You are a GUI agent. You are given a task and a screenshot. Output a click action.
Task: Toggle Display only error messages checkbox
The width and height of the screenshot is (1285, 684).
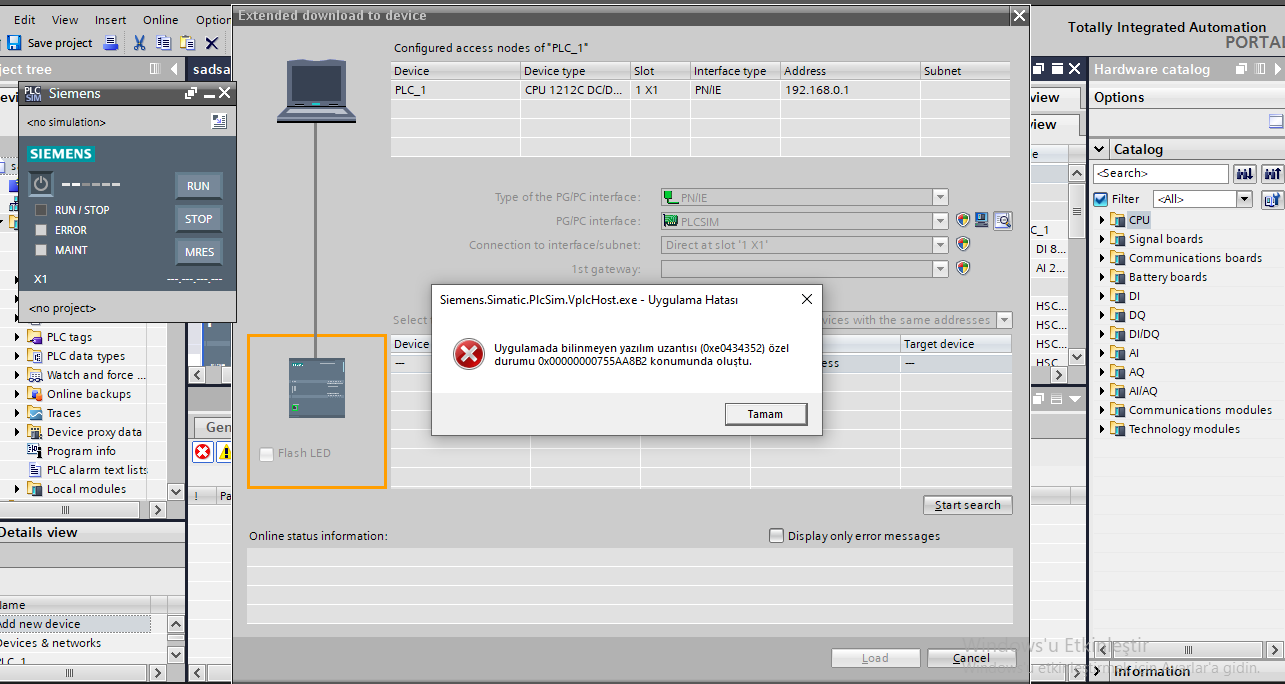point(776,535)
